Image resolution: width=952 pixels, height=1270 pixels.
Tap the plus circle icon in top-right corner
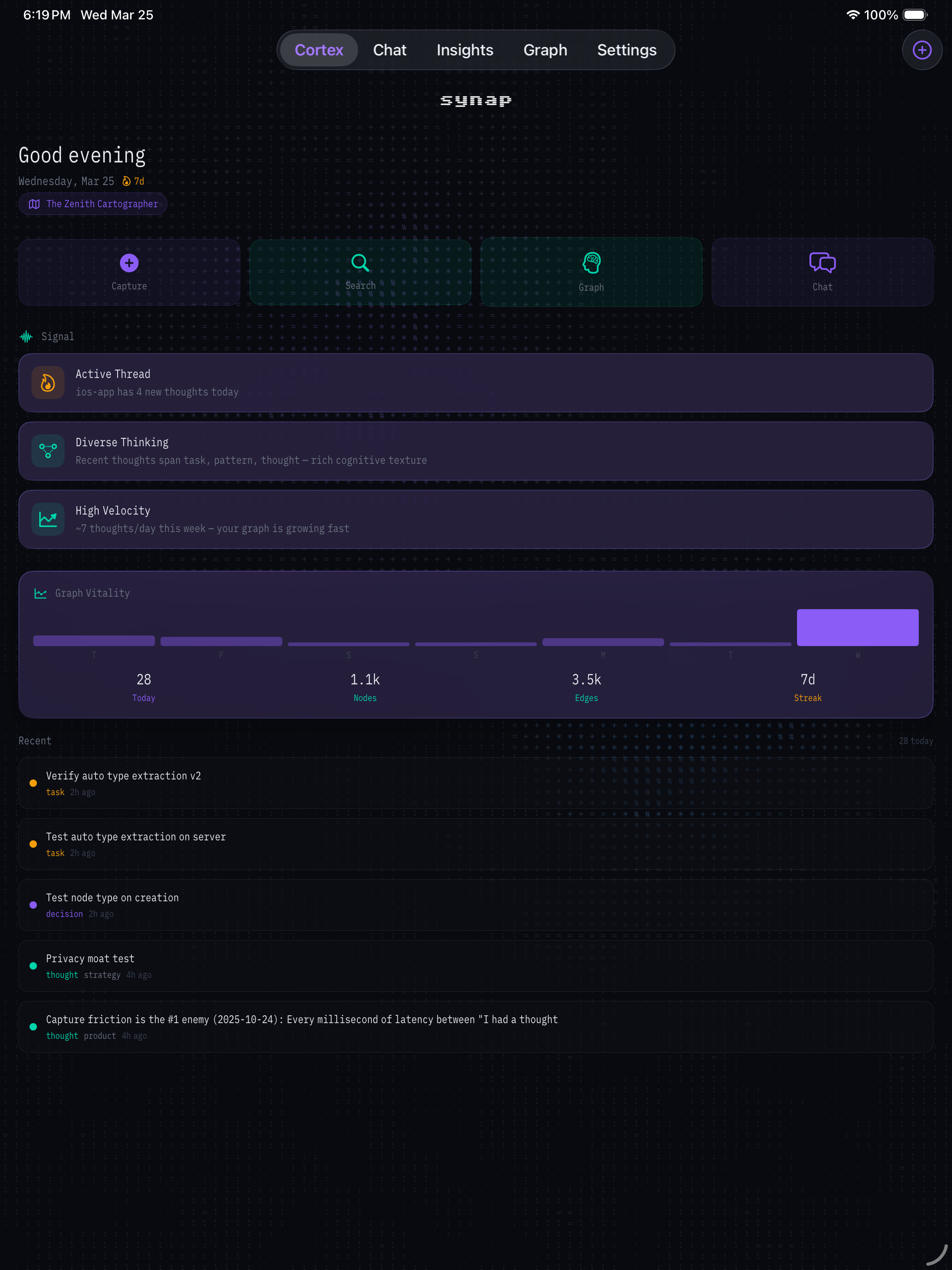coord(922,50)
